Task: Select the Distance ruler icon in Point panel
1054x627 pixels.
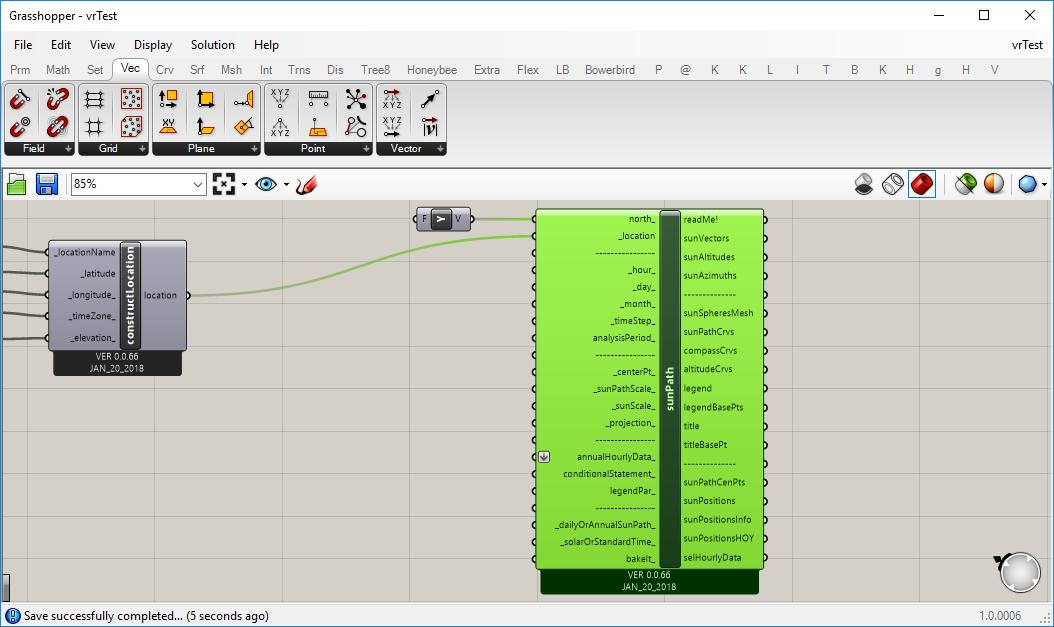Action: (318, 99)
